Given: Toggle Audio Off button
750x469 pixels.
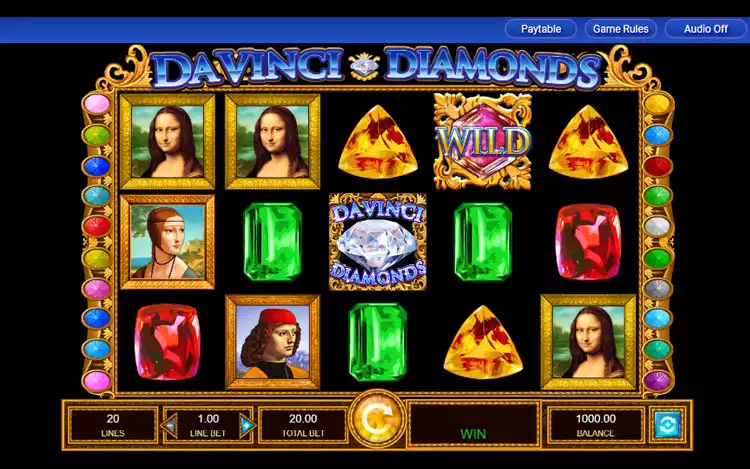Looking at the screenshot, I should click(x=705, y=29).
